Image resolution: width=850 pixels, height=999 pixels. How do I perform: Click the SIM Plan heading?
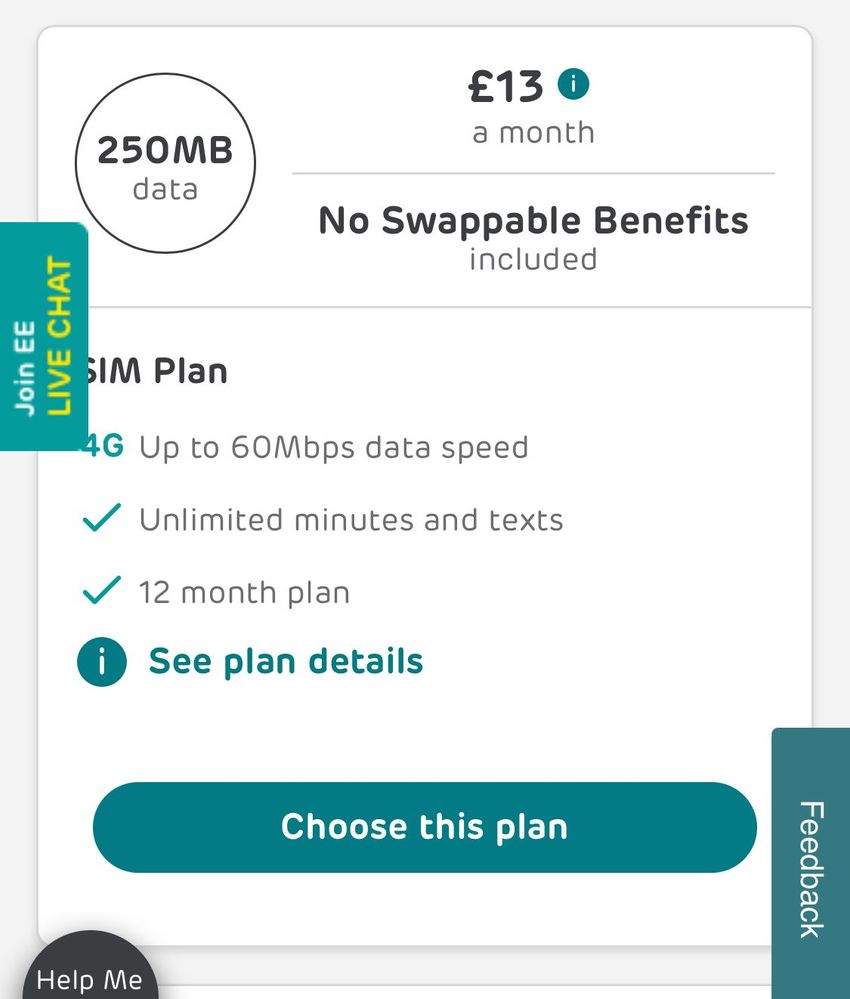160,371
